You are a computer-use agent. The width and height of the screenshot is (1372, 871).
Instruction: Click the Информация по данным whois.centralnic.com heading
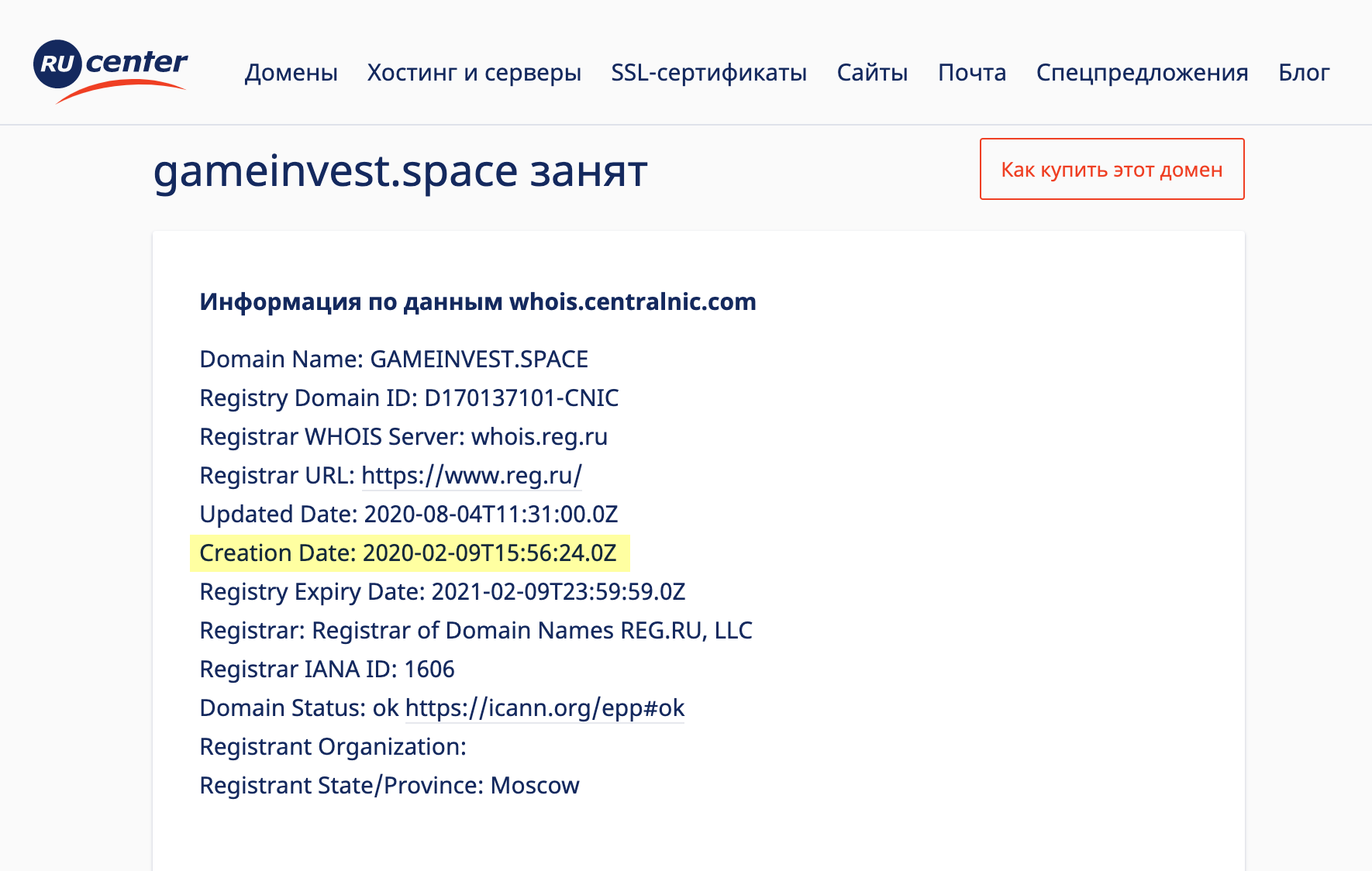477,301
